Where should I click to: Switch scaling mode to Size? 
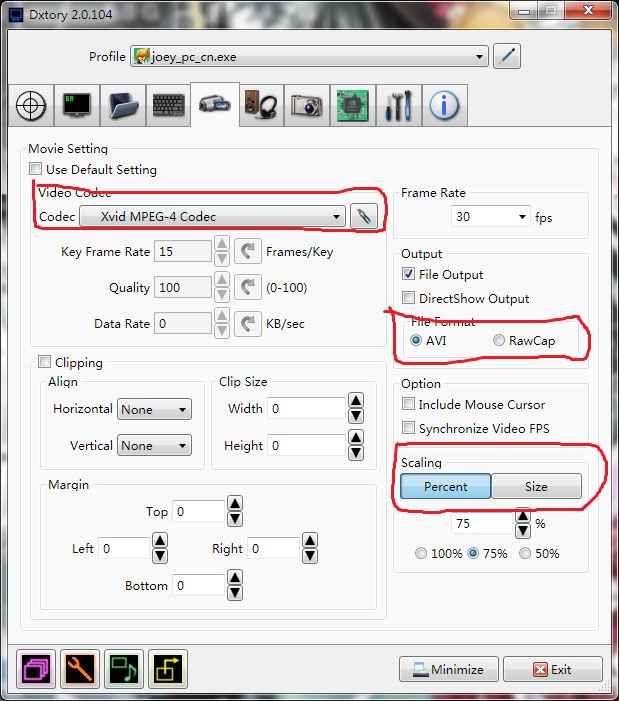coord(536,486)
